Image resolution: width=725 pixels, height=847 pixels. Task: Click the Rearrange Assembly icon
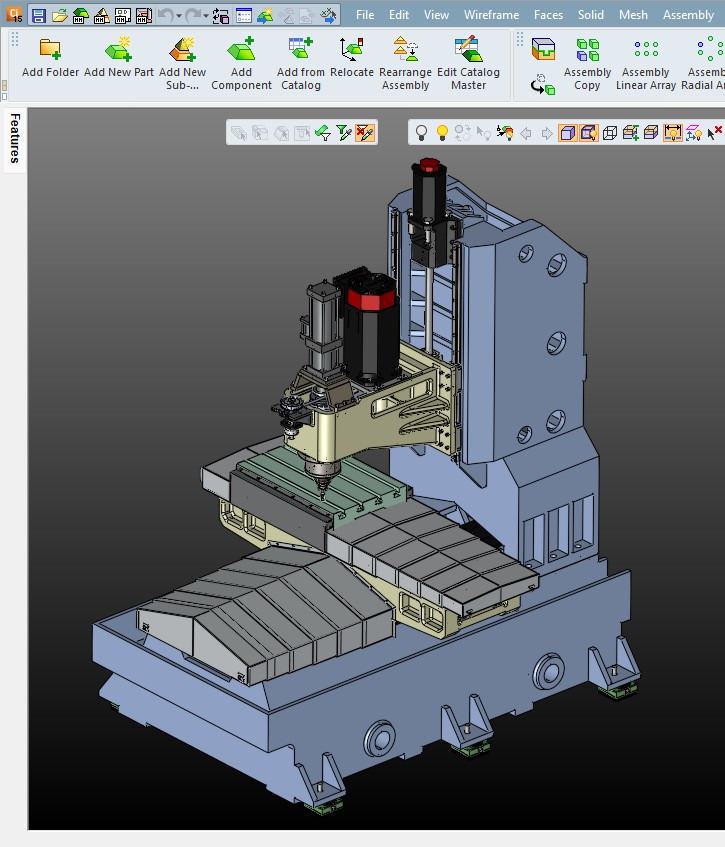pyautogui.click(x=405, y=50)
